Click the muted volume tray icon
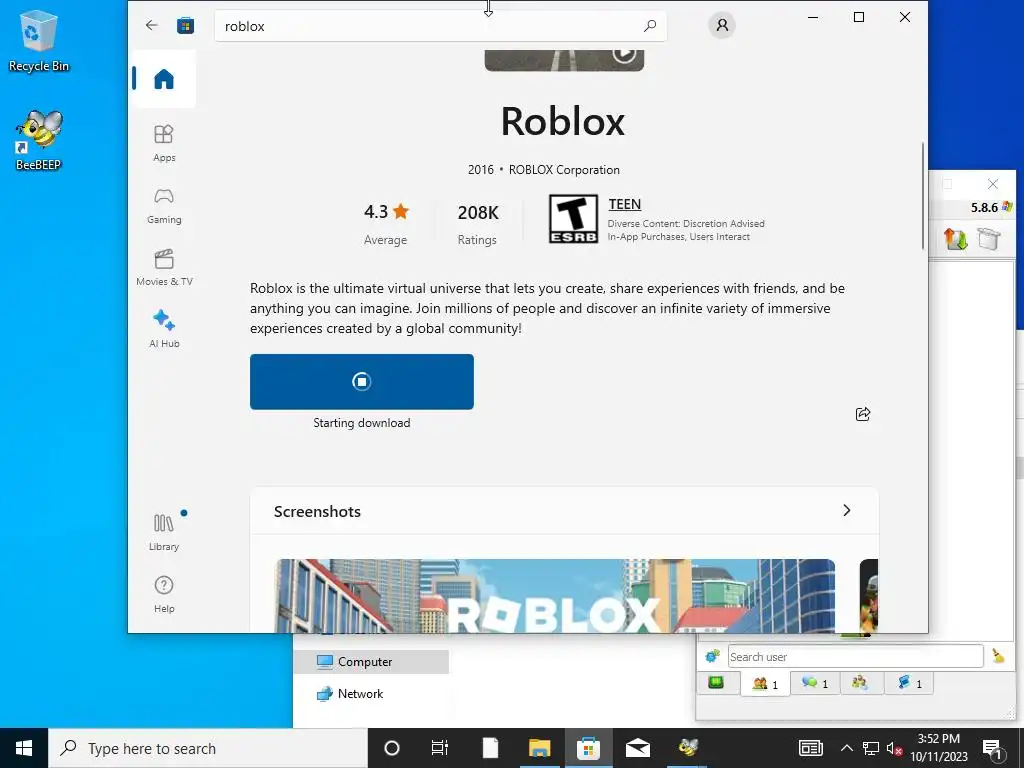The height and width of the screenshot is (768, 1024). pos(894,748)
